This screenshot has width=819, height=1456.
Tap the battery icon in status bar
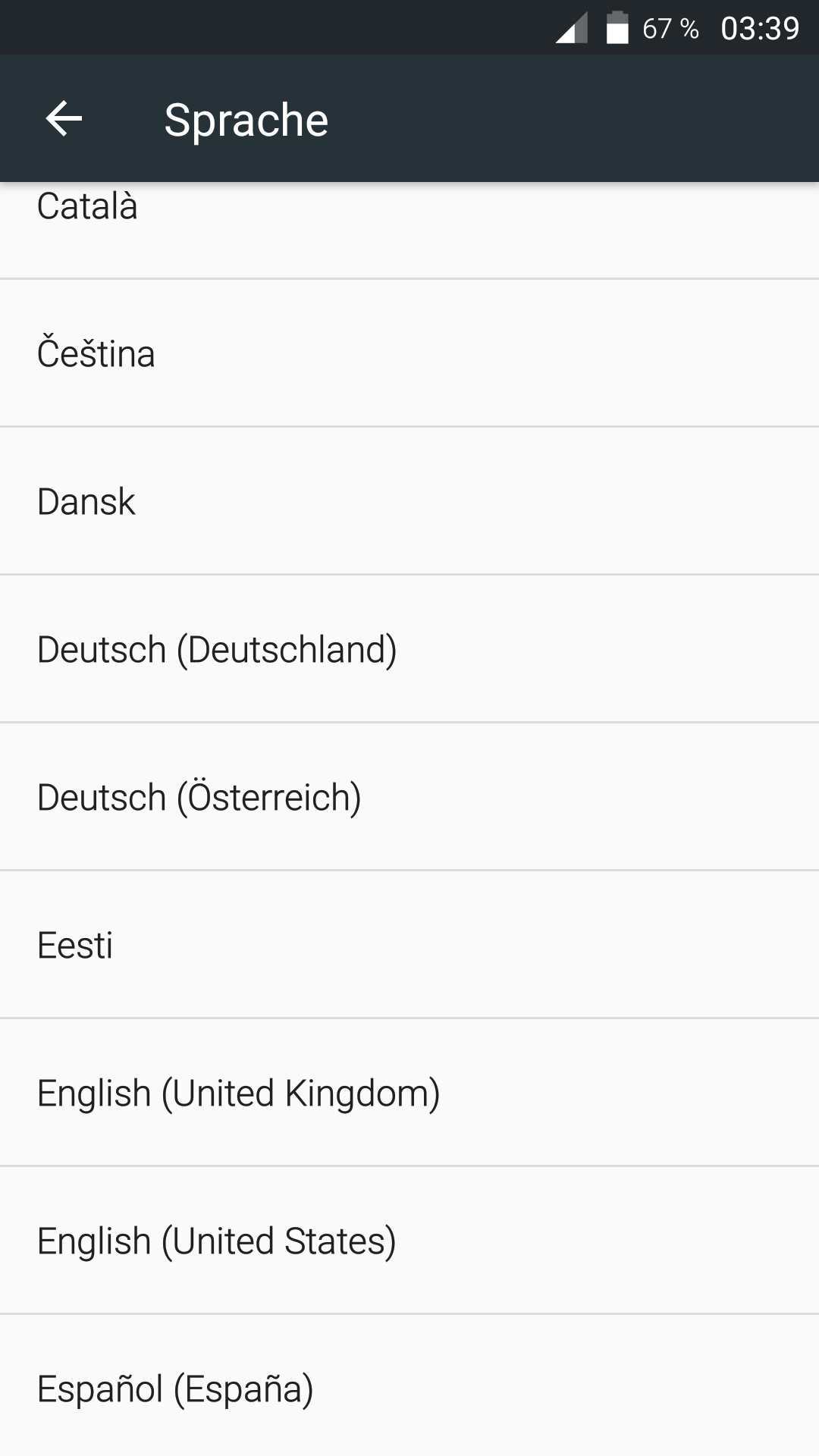[x=617, y=29]
